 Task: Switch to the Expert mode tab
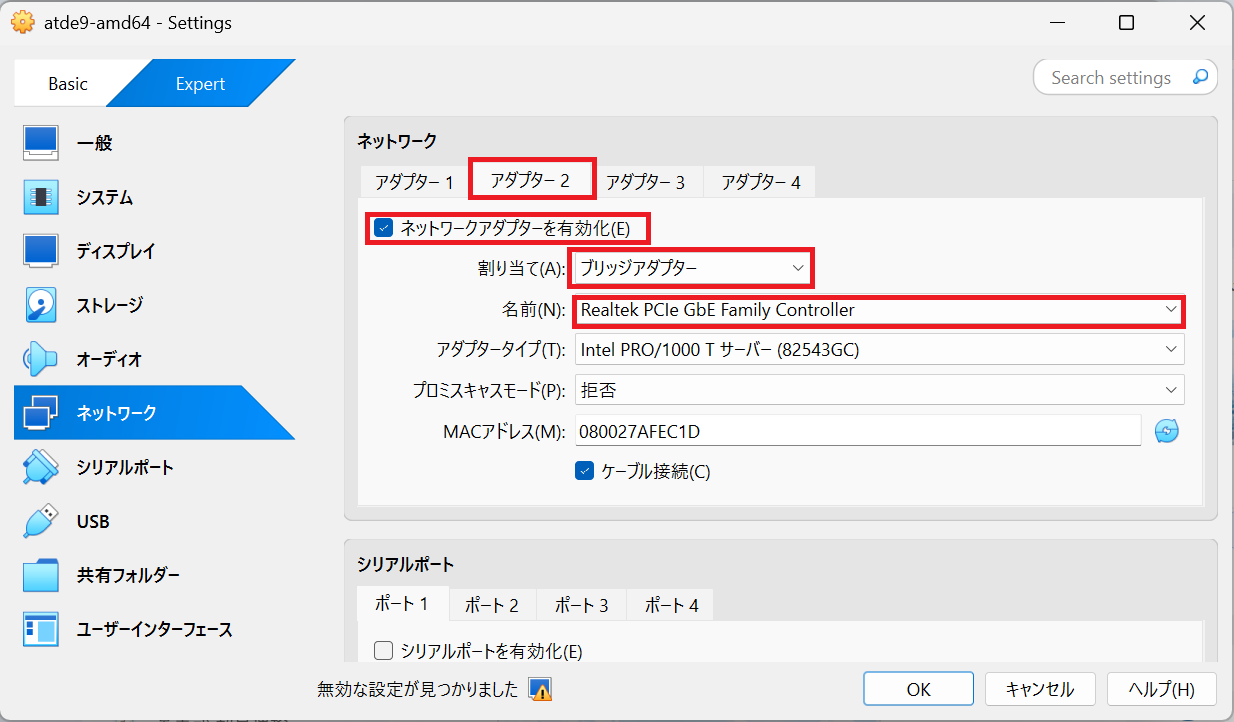click(200, 84)
